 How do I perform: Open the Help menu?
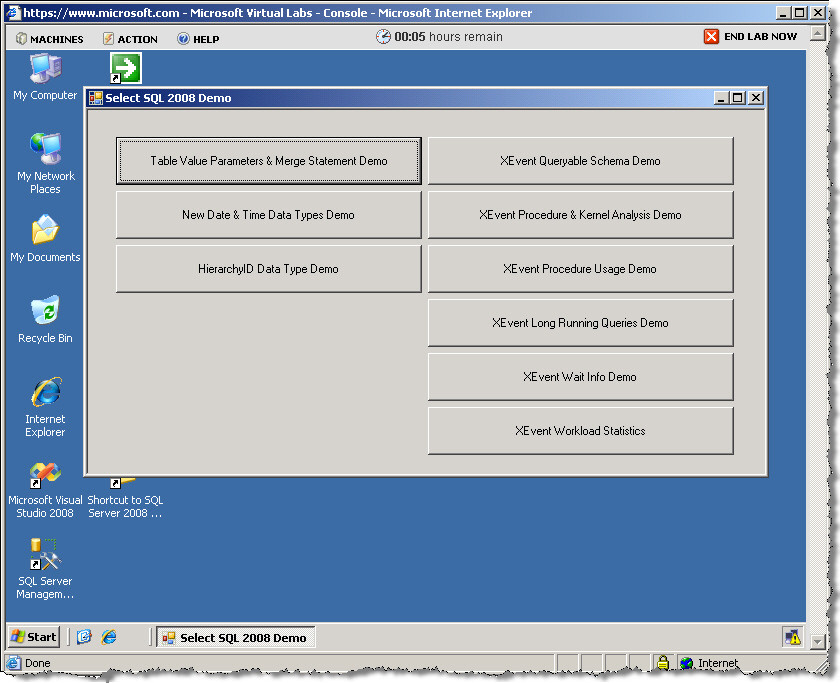198,39
